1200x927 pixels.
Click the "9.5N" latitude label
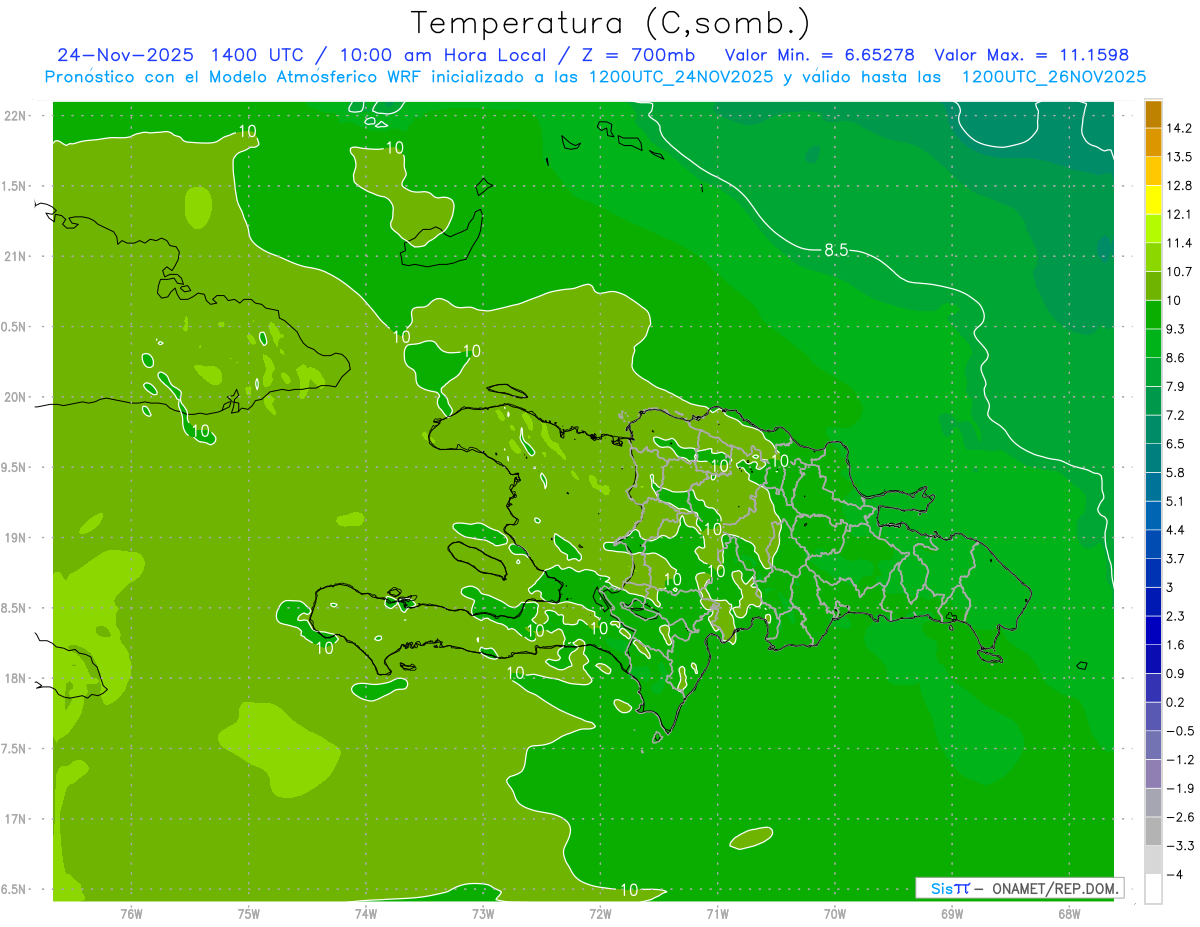click(x=13, y=468)
